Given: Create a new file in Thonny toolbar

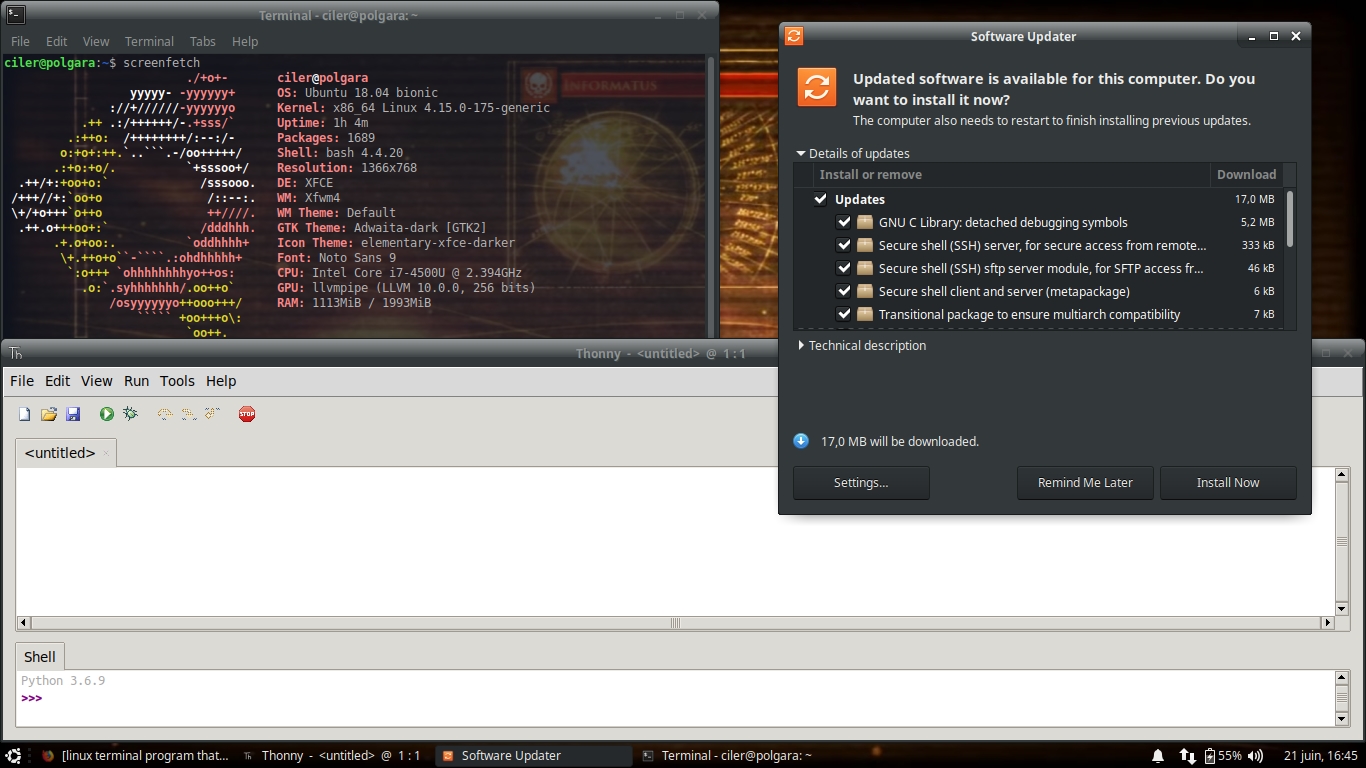Looking at the screenshot, I should coord(25,414).
